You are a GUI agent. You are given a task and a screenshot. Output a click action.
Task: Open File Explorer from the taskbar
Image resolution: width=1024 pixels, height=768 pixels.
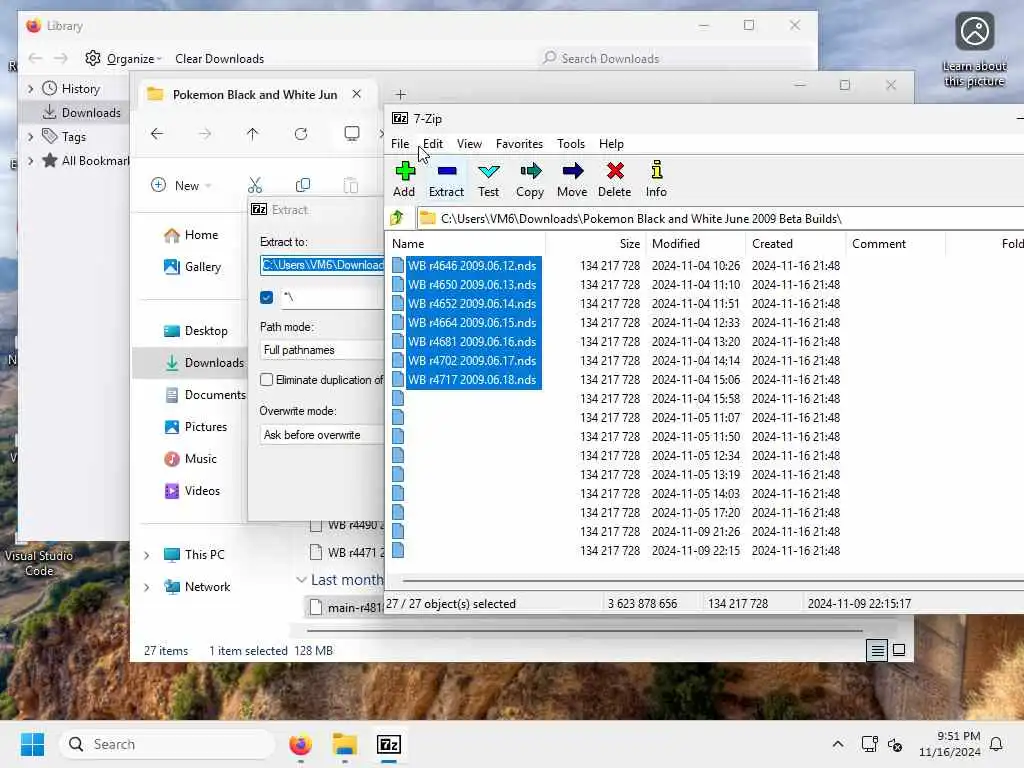pyautogui.click(x=345, y=744)
